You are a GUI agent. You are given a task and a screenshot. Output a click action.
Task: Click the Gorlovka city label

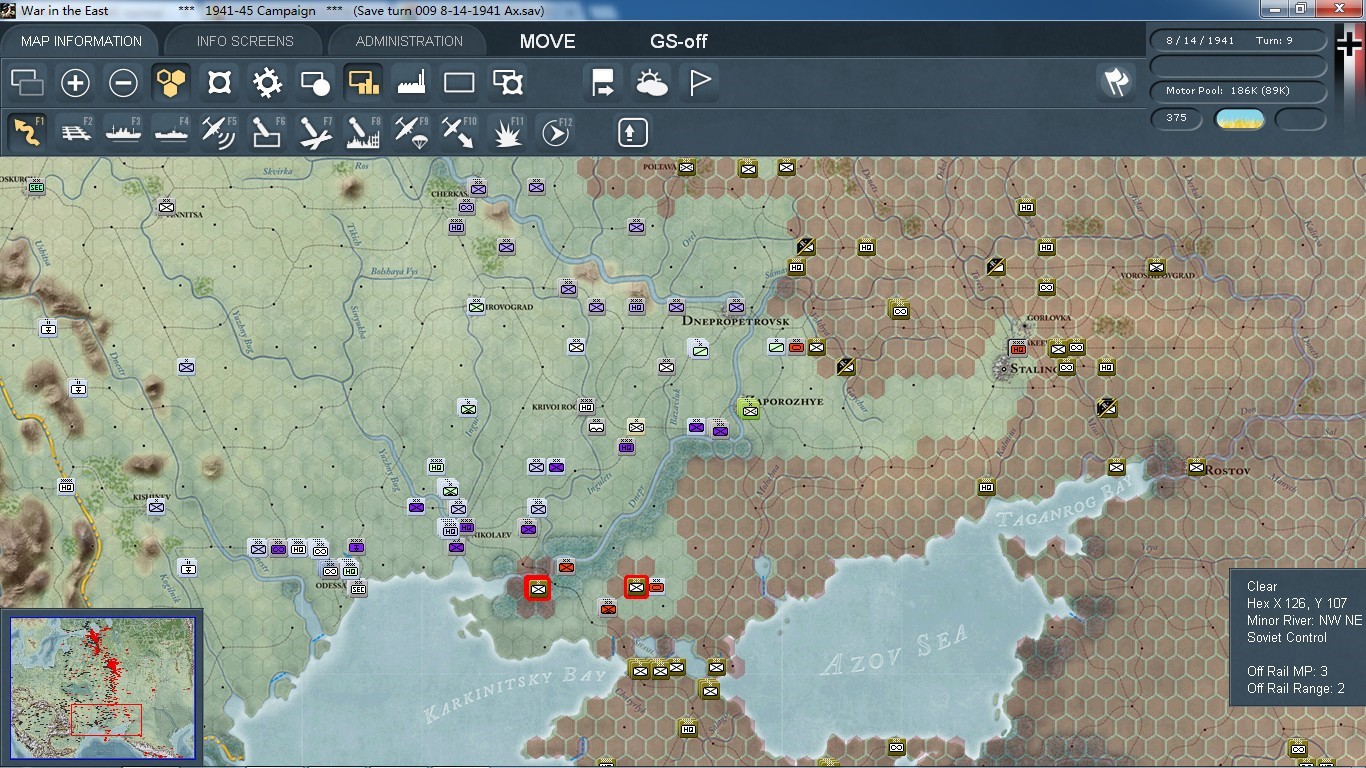[x=1048, y=318]
